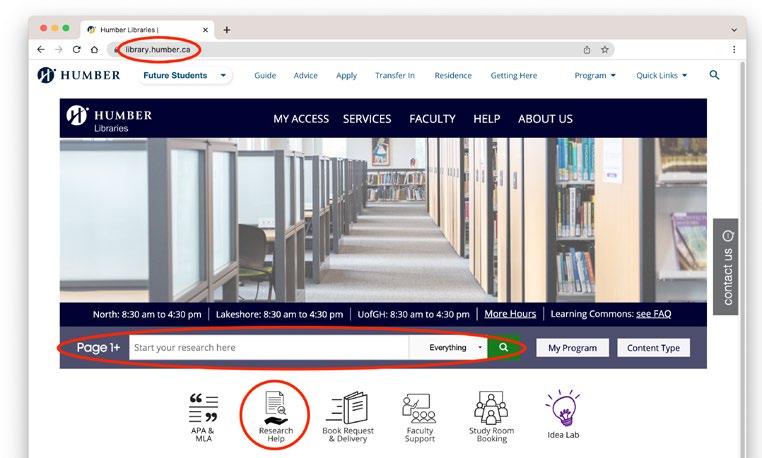The width and height of the screenshot is (762, 458).
Task: Open the site search magnifier in top navigation
Action: (714, 75)
